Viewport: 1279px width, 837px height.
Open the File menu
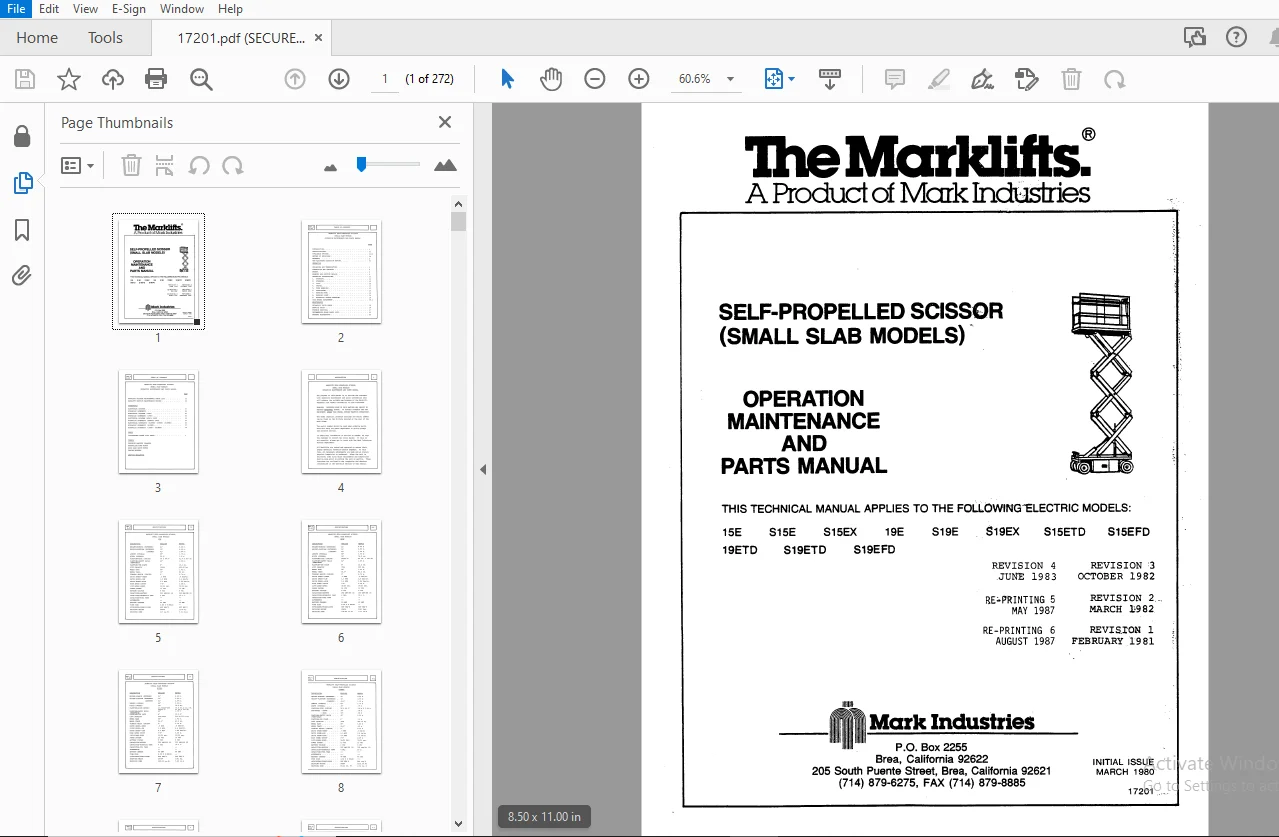coord(16,9)
